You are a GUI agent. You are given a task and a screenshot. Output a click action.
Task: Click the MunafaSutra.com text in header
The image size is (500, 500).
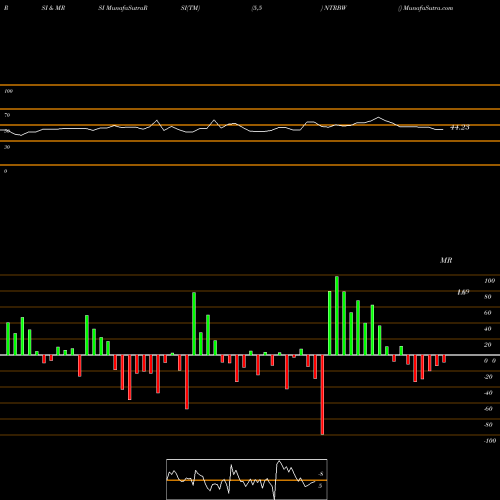click(428, 8)
